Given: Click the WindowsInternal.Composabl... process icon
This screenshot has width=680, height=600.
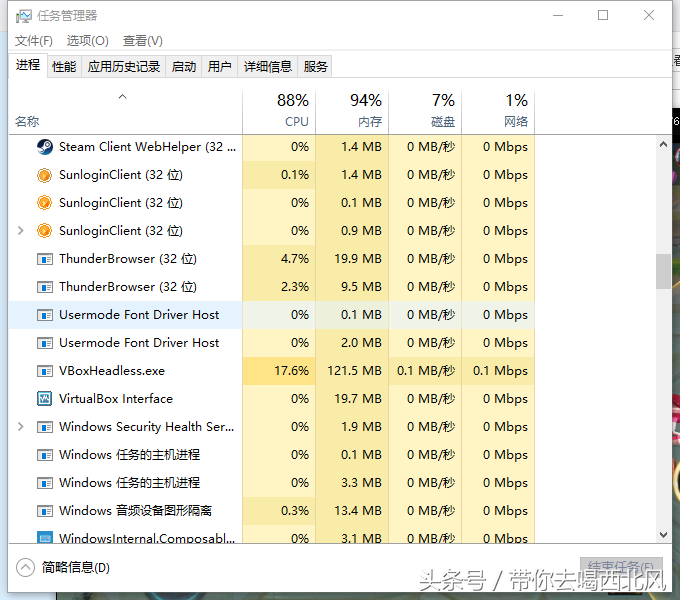Looking at the screenshot, I should click(45, 537).
